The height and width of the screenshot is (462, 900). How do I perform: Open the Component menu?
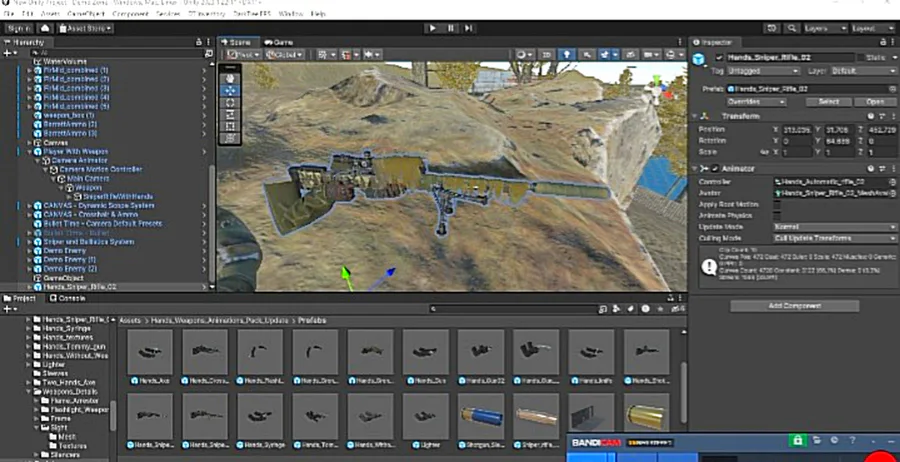coord(130,13)
